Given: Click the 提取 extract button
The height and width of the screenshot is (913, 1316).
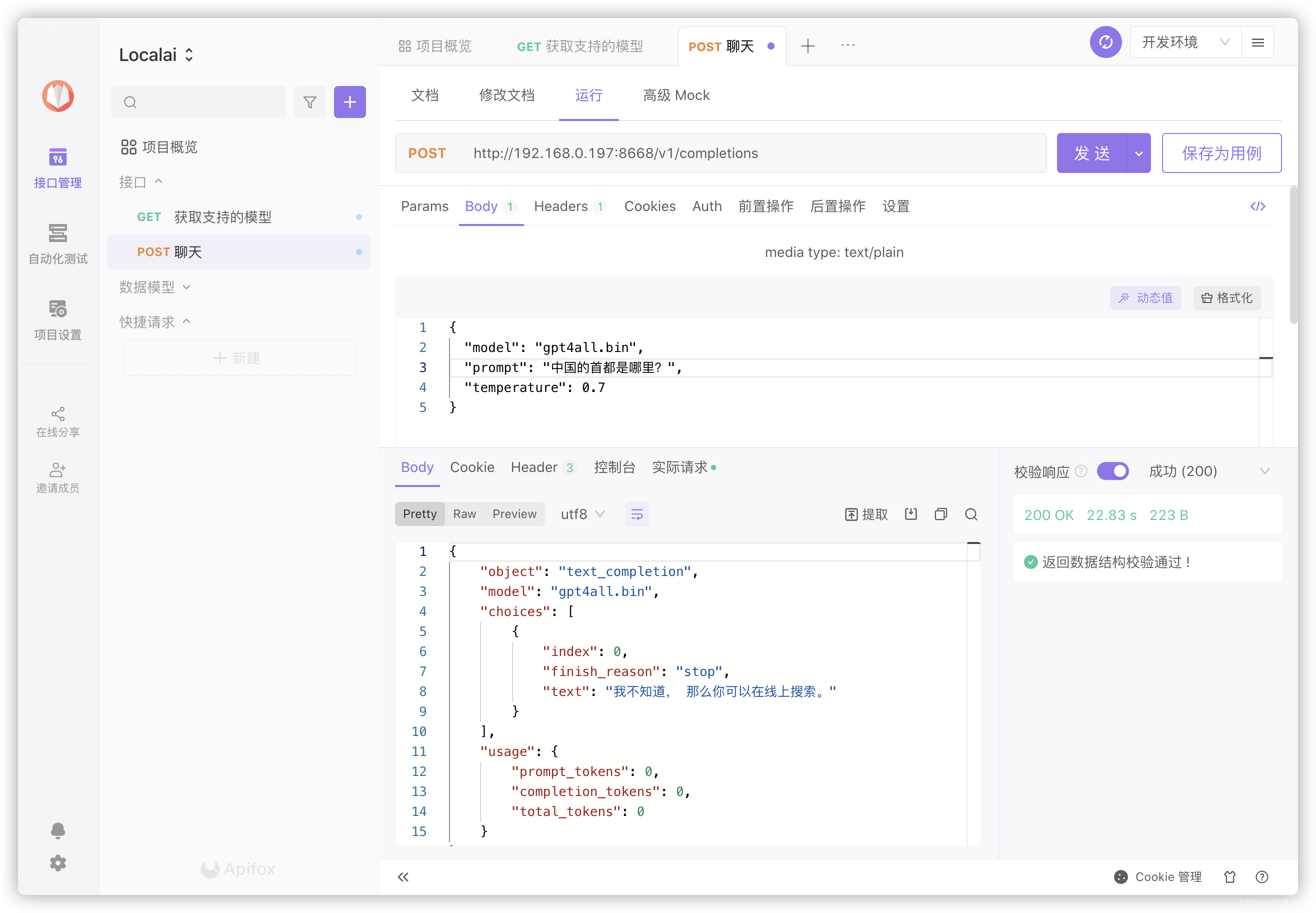Looking at the screenshot, I should tap(865, 514).
